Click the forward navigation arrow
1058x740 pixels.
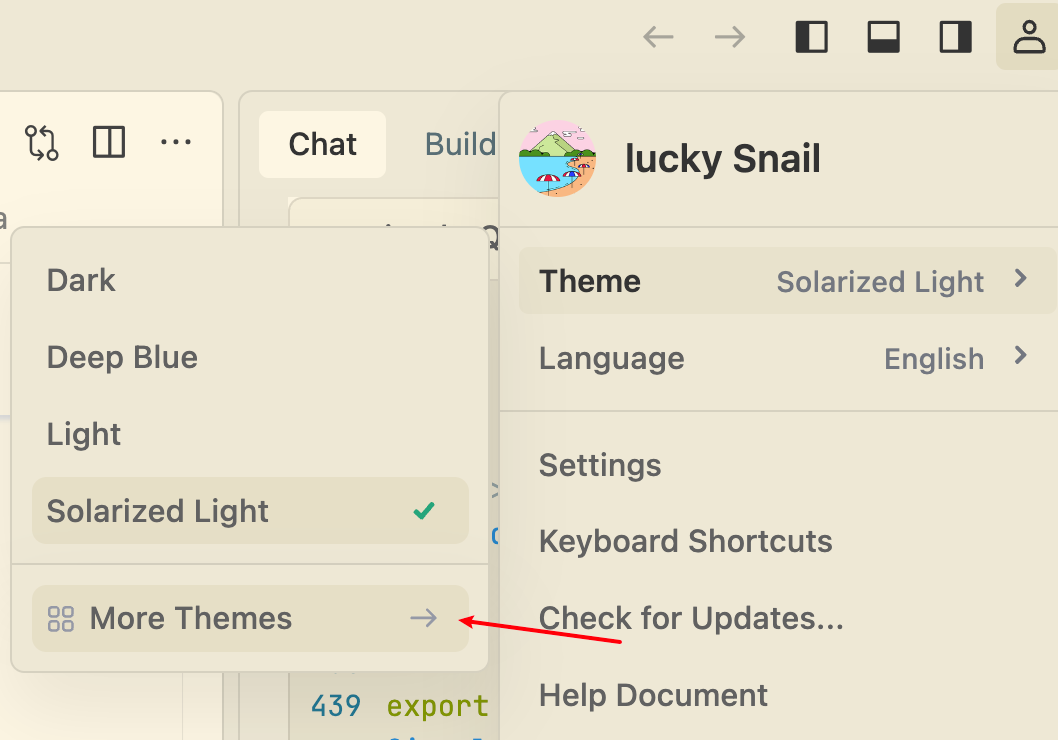point(730,37)
